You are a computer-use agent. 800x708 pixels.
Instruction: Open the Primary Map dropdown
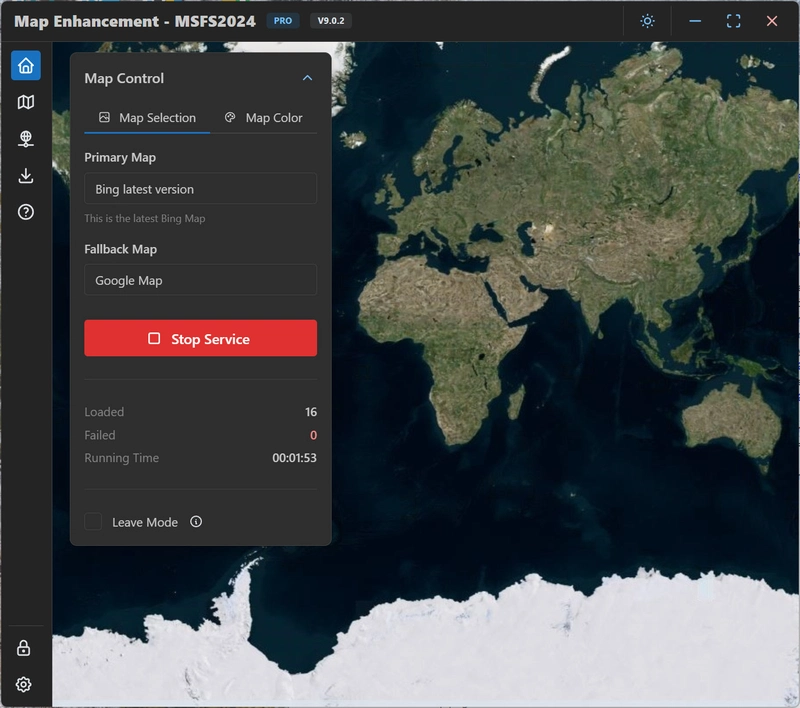tap(200, 188)
